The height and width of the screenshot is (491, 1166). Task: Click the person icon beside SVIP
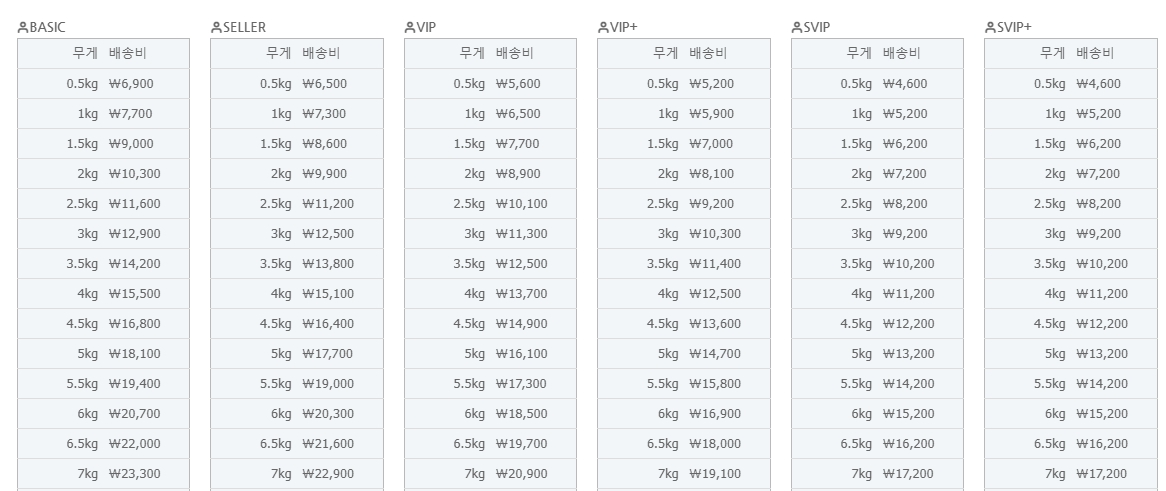[797, 28]
